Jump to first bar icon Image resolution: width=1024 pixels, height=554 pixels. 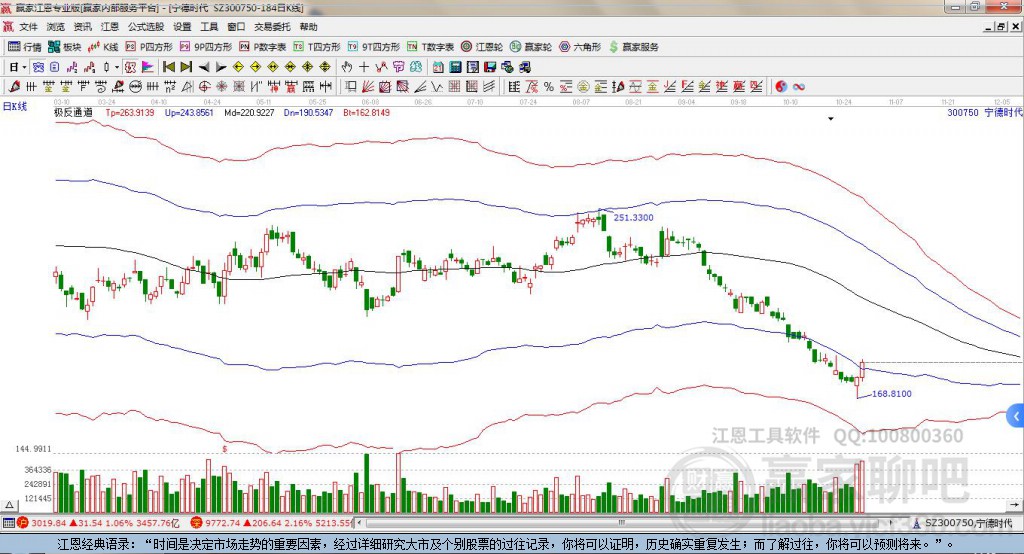168,67
